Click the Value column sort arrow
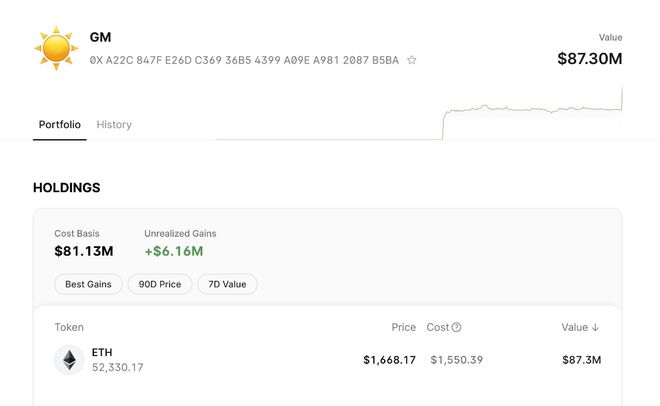Viewport: 660px width, 406px height. [596, 327]
